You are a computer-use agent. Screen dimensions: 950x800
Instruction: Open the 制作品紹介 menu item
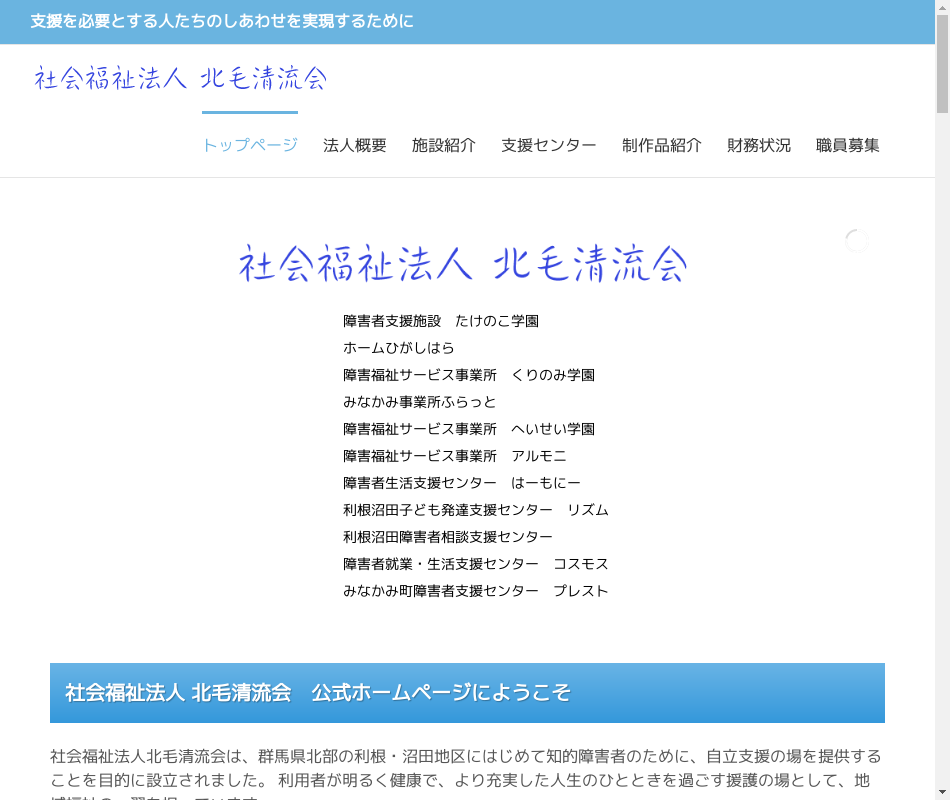[x=662, y=145]
